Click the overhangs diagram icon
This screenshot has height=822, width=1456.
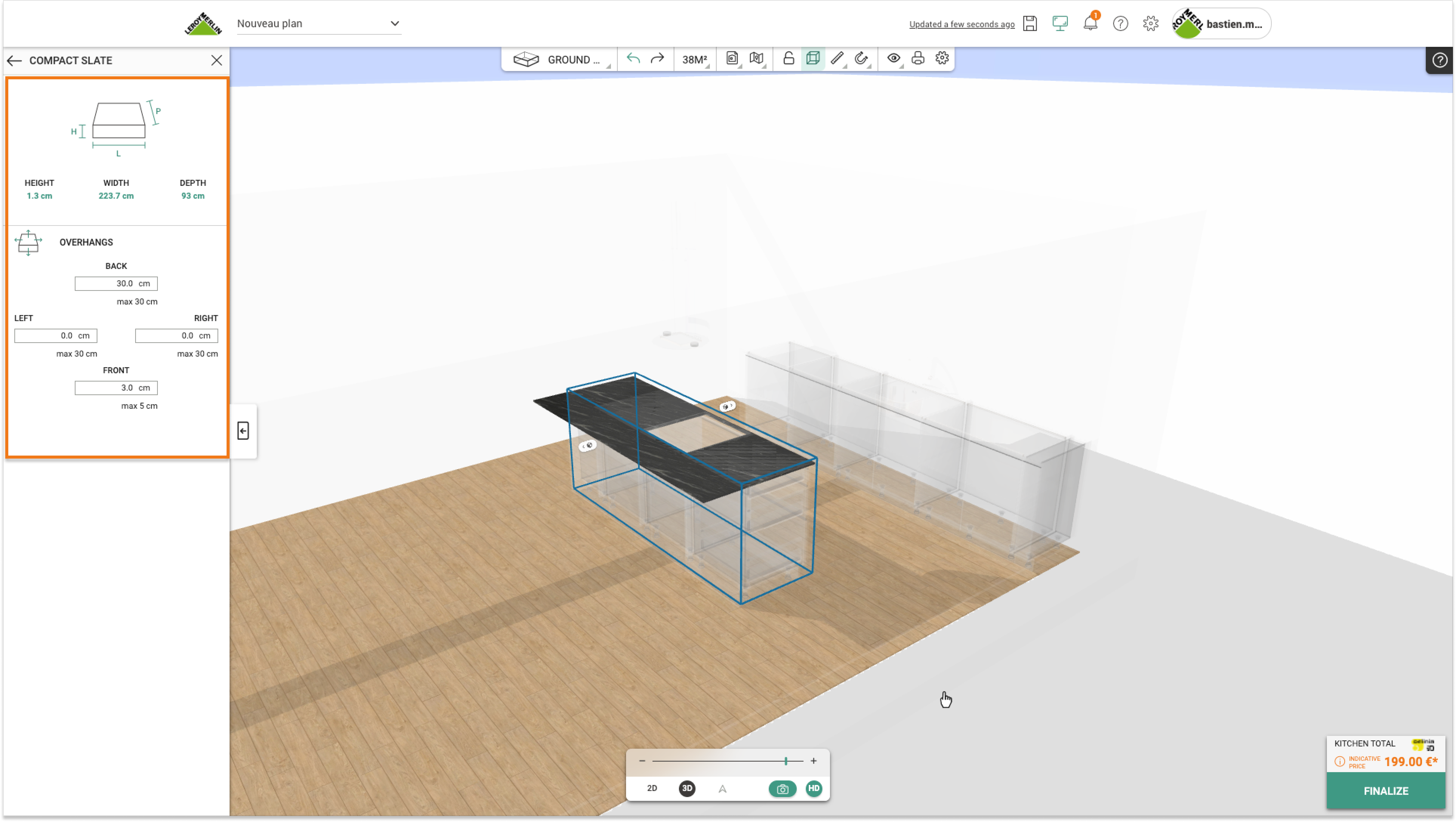pyautogui.click(x=28, y=243)
